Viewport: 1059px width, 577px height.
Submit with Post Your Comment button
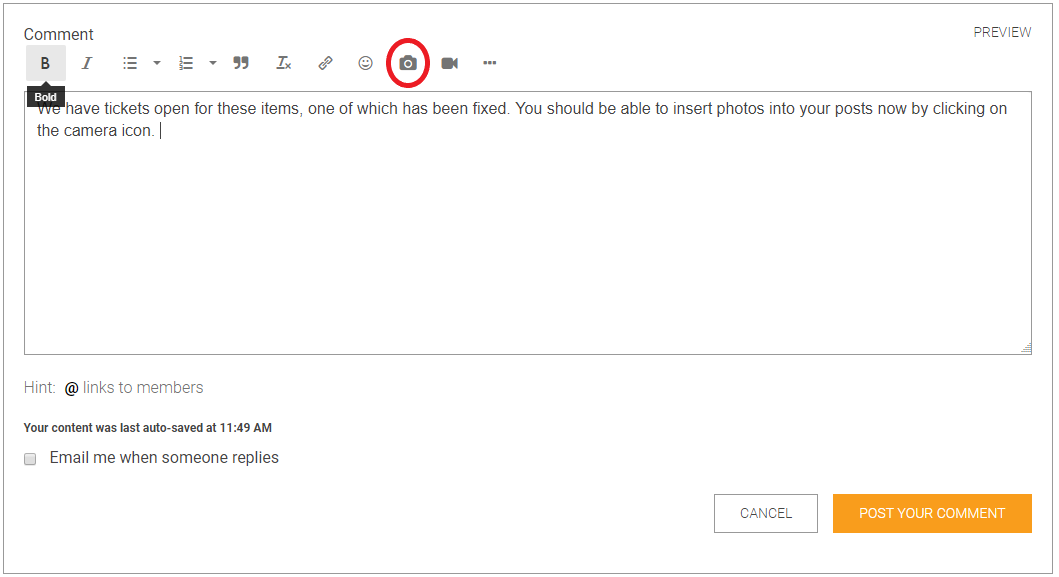pos(932,513)
